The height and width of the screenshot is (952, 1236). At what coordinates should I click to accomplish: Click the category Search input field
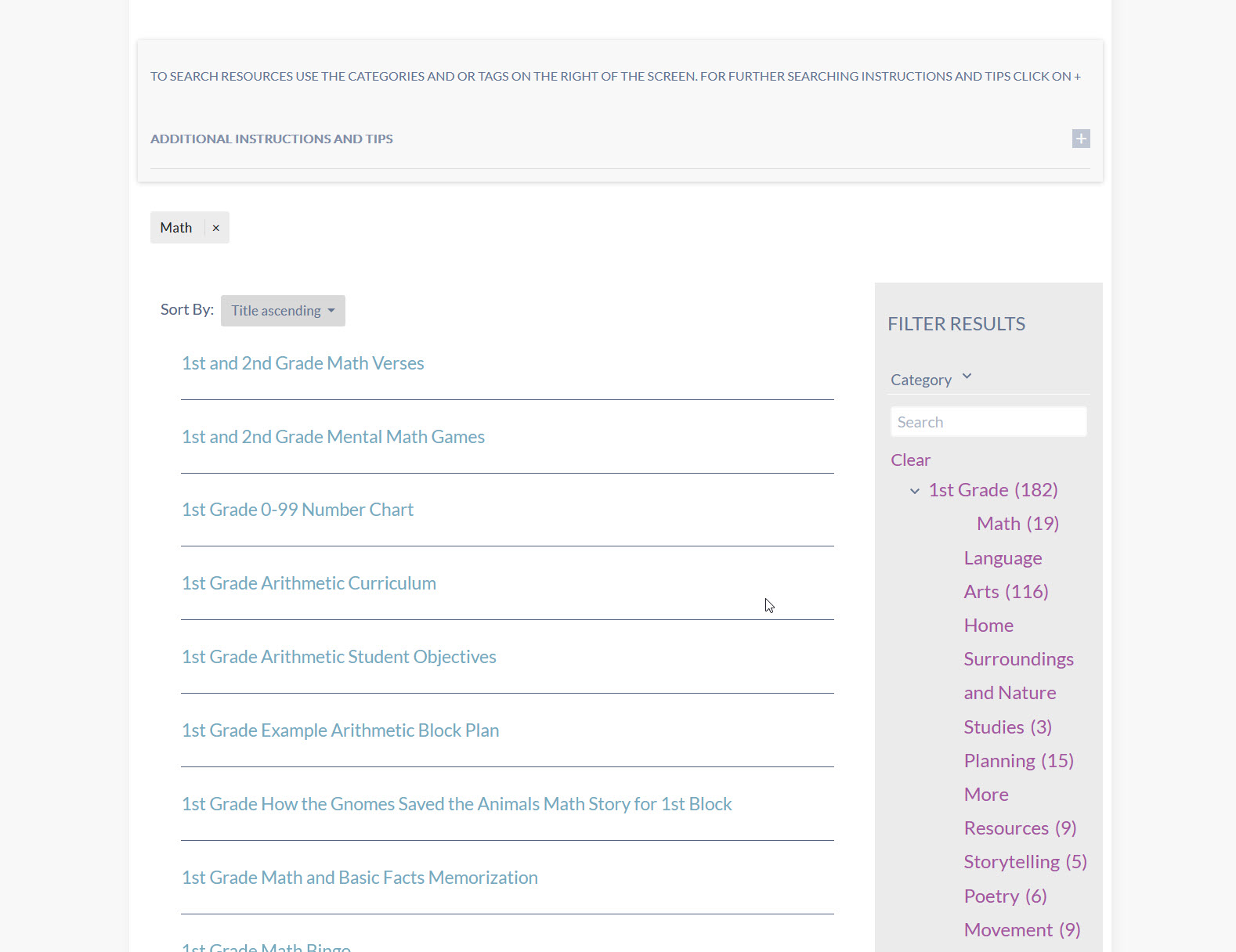tap(988, 422)
